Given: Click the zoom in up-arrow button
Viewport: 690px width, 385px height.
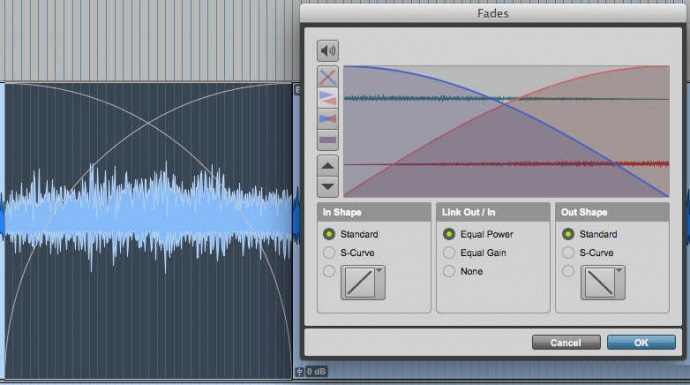Looking at the screenshot, I should [x=327, y=166].
